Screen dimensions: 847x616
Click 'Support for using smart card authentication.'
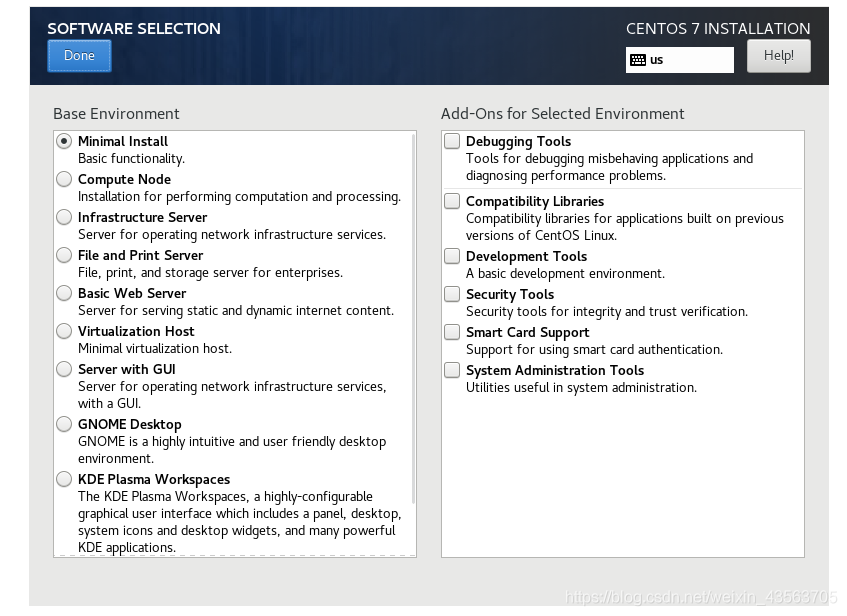click(594, 350)
